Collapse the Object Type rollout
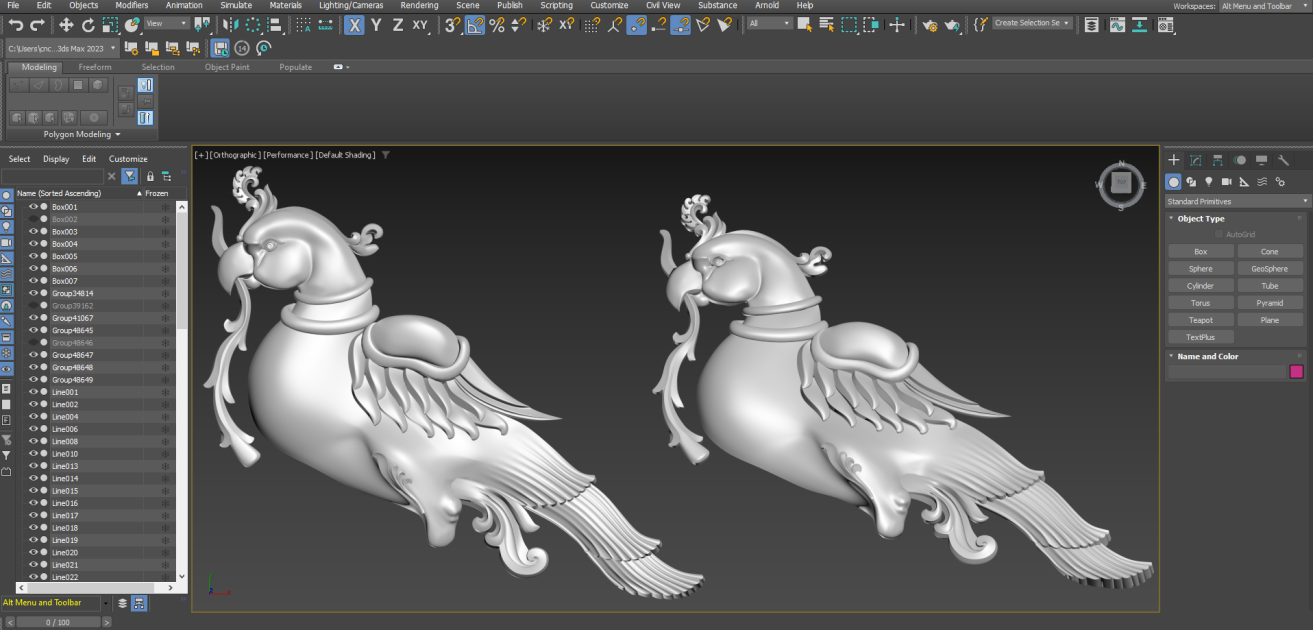This screenshot has height=630, width=1313. (1201, 218)
